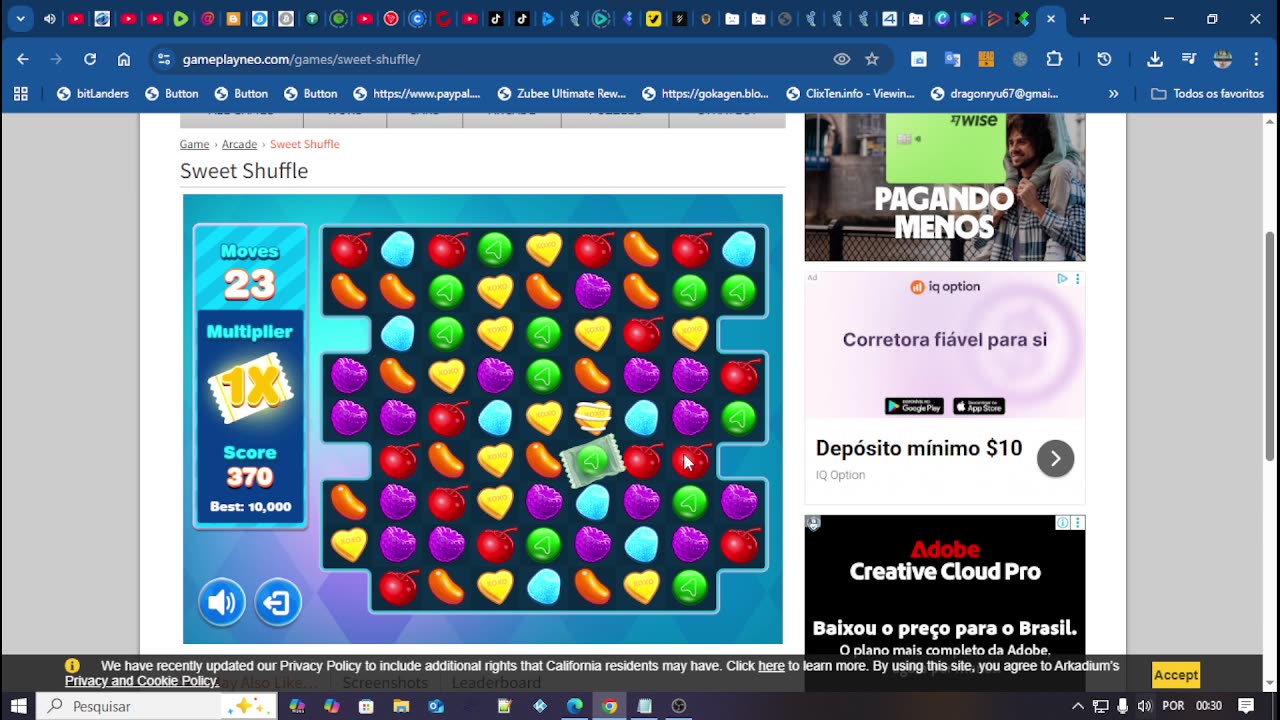Go back to the previous page
This screenshot has height=720, width=1280.
[x=23, y=59]
